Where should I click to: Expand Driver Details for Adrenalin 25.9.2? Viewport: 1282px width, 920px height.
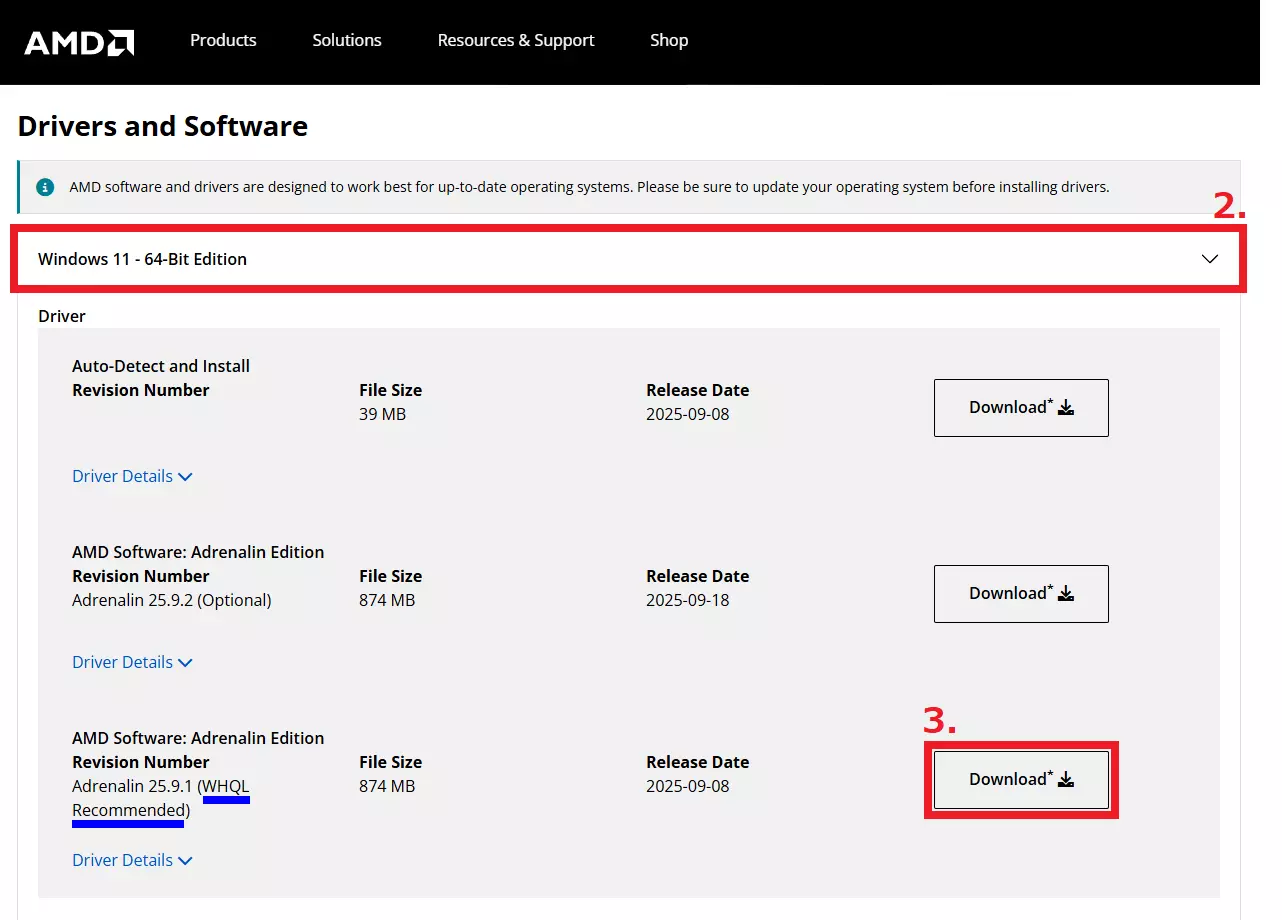coord(132,662)
